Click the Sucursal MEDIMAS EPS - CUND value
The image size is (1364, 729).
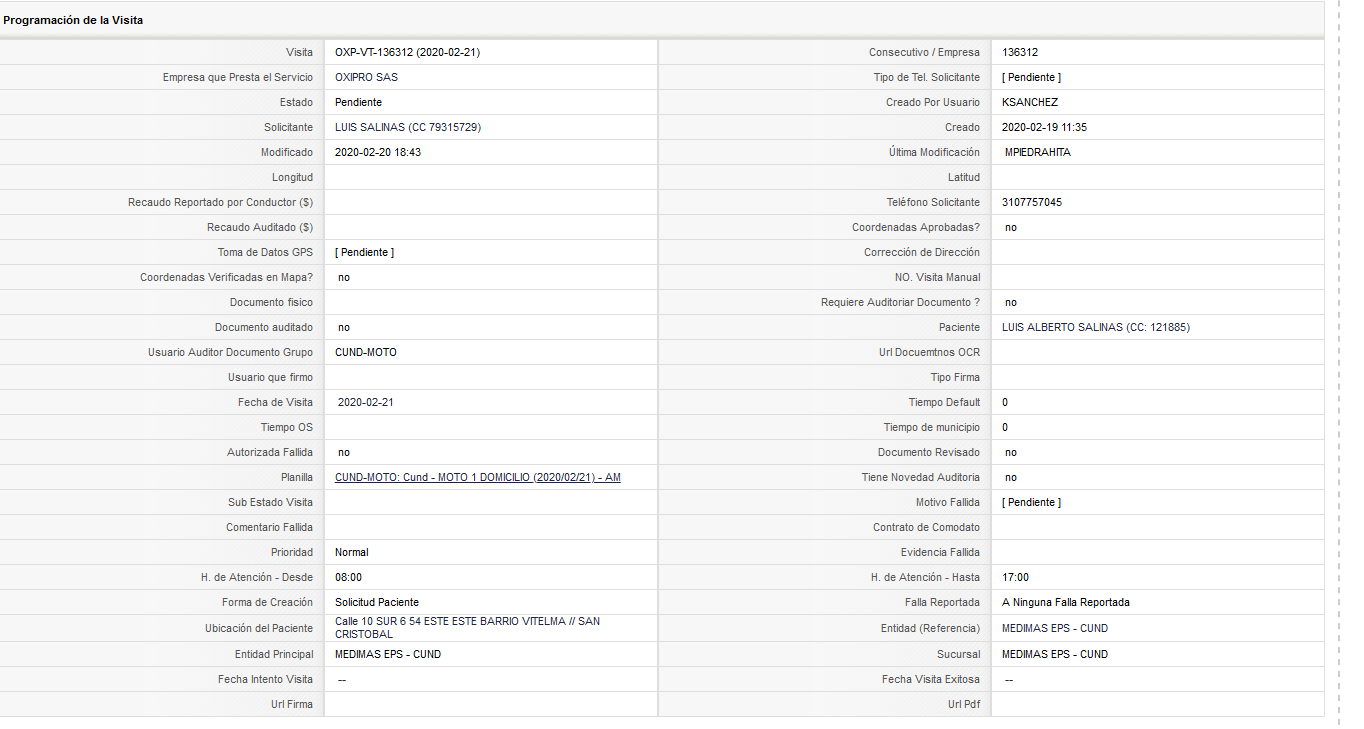click(1055, 654)
